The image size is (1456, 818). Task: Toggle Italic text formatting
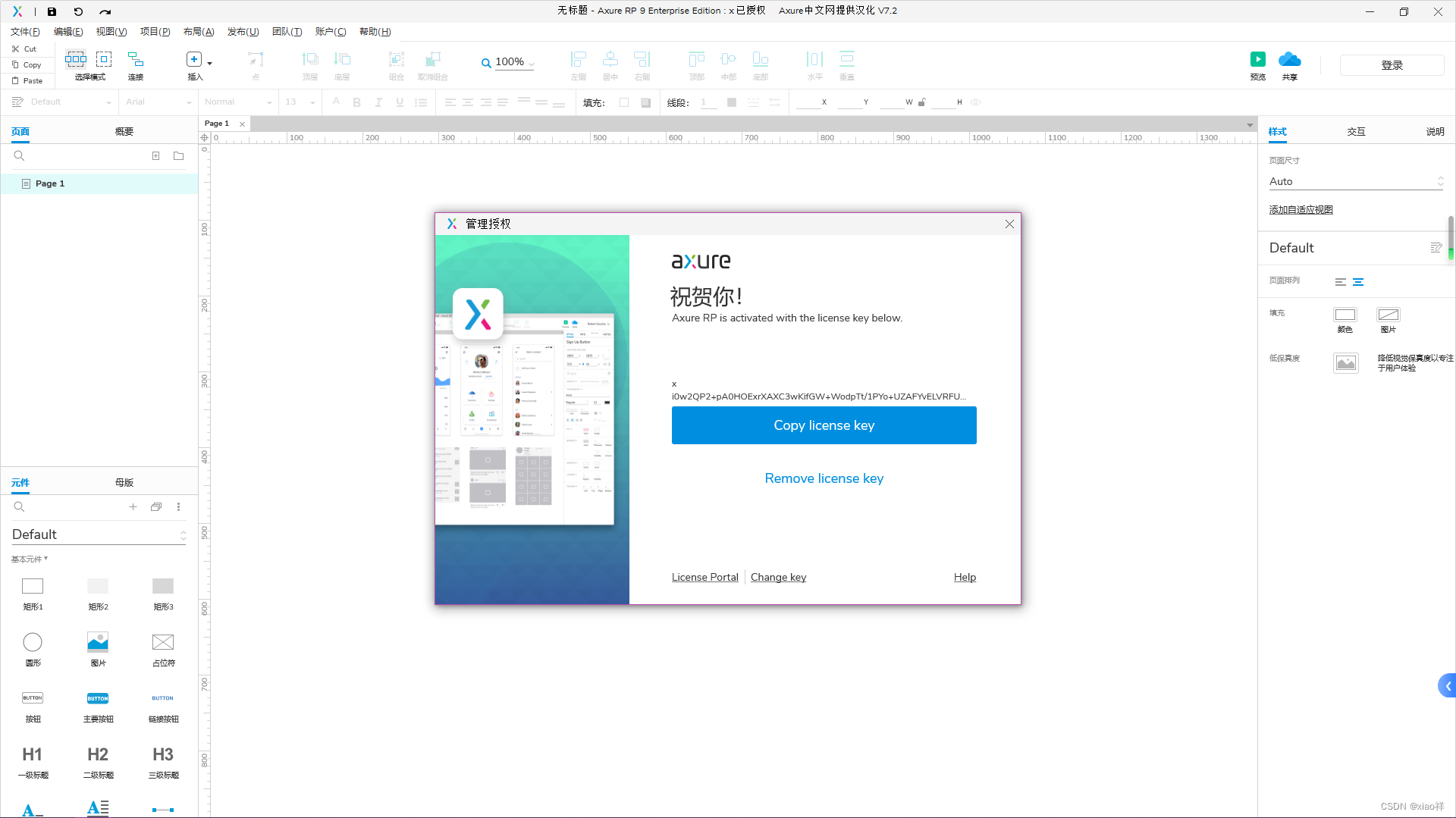378,102
